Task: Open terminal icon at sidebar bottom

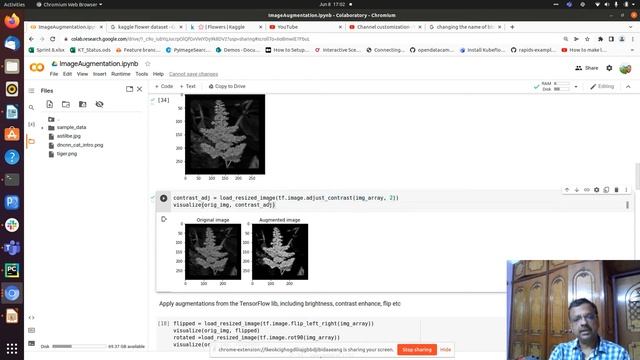Action: tap(31, 344)
